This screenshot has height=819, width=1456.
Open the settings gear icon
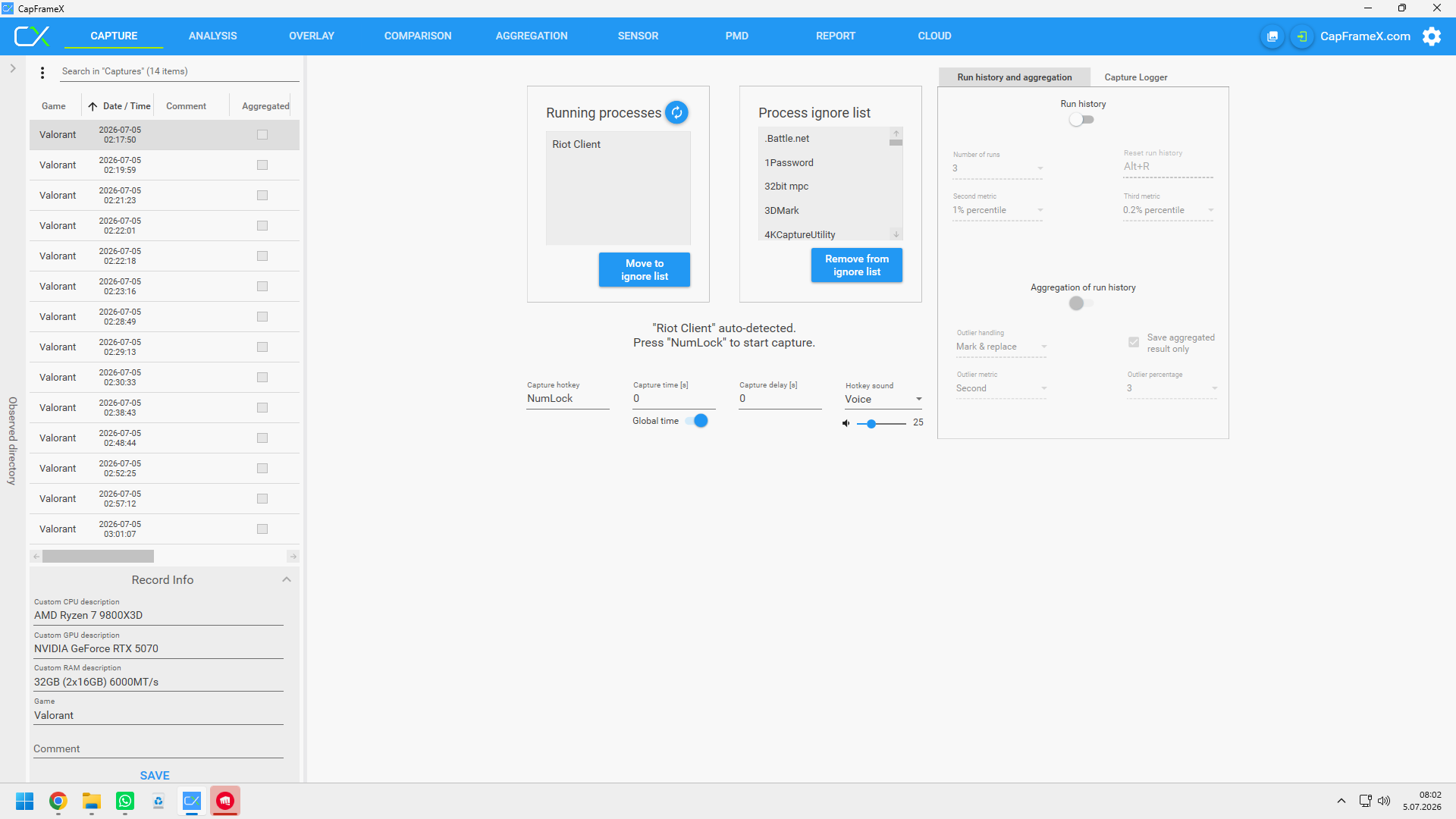click(x=1432, y=36)
